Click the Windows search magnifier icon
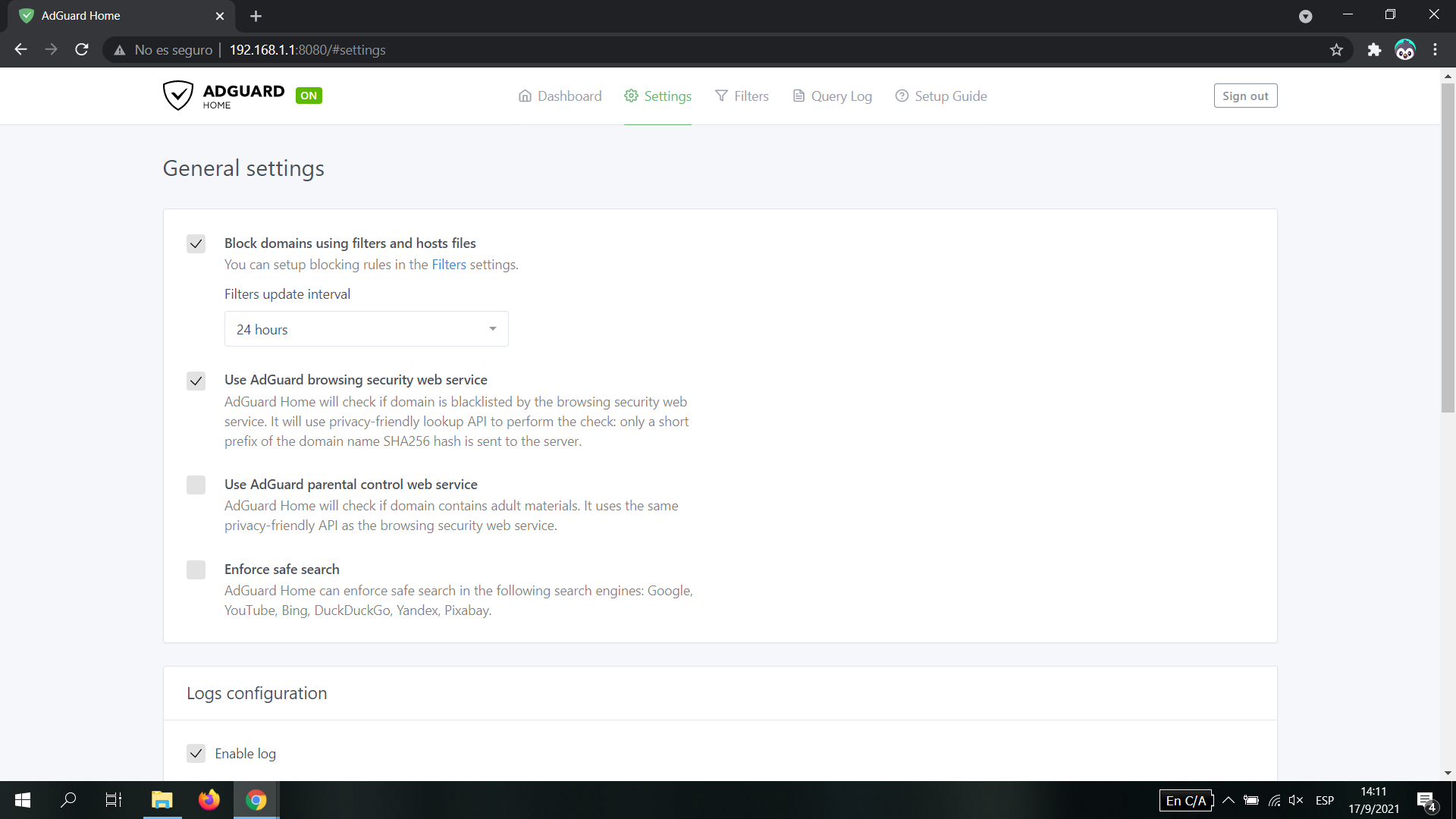1456x819 pixels. [68, 800]
